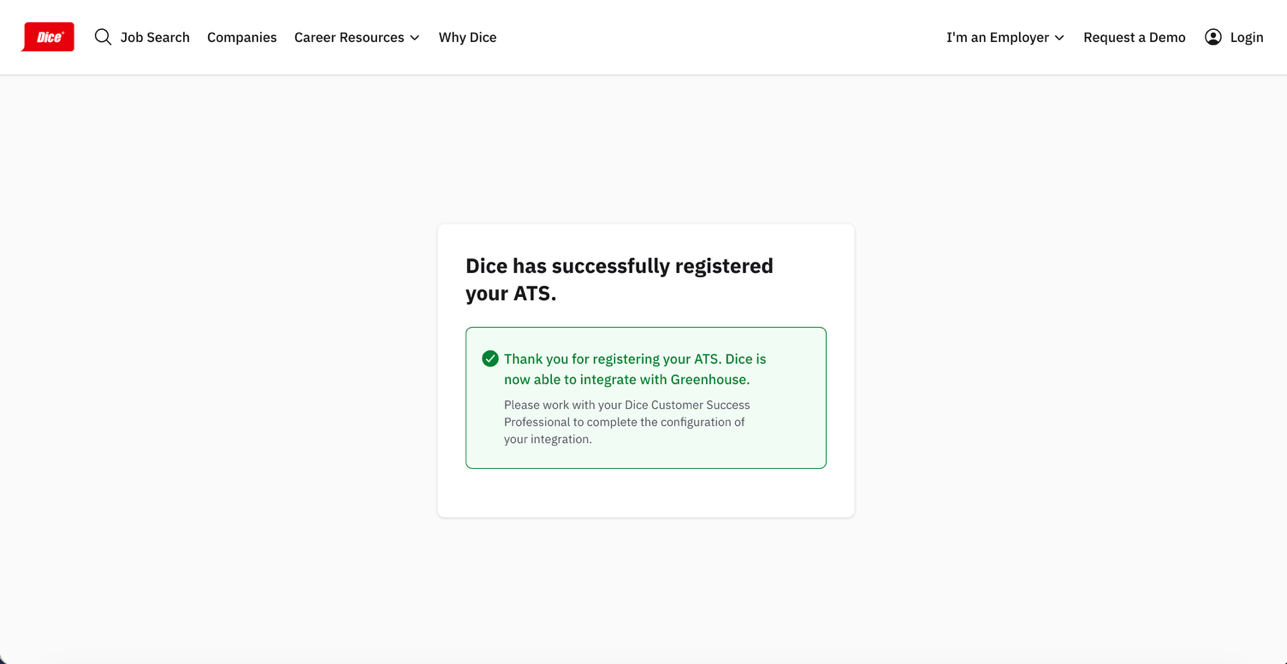Expand the chevron beside Career Resources
Screen dimensions: 1287x664
415,38
